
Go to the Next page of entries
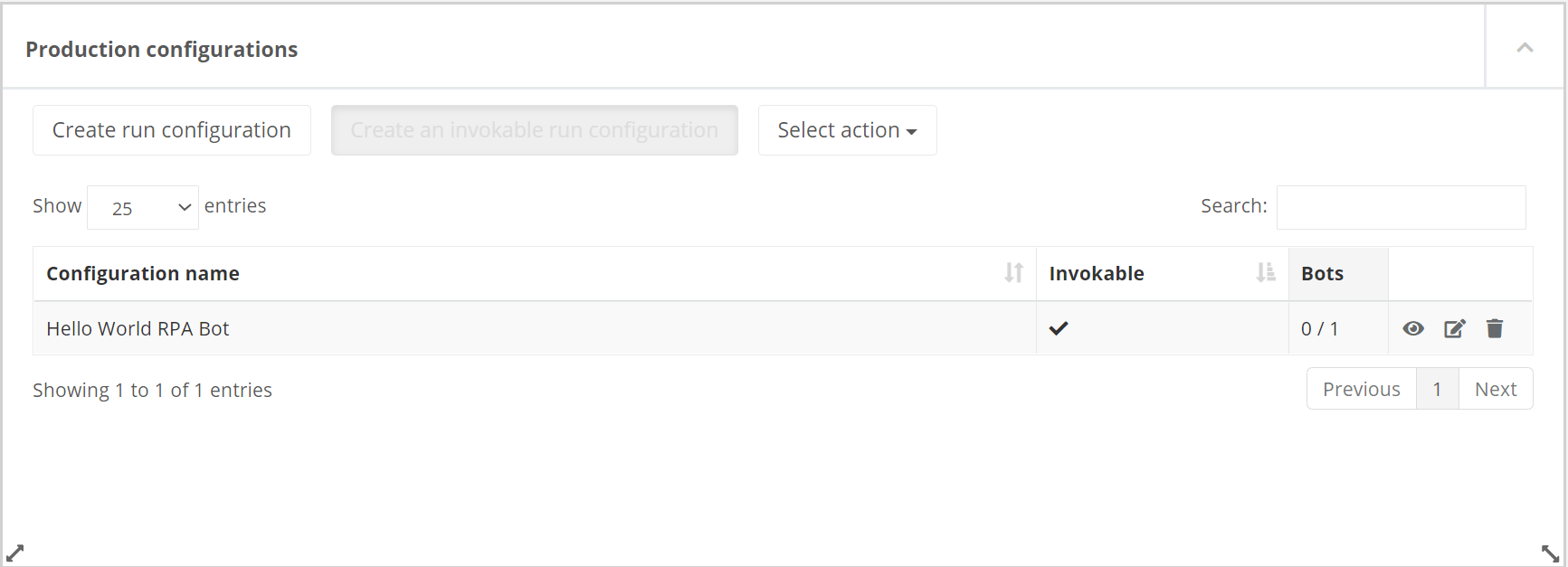coord(1496,388)
